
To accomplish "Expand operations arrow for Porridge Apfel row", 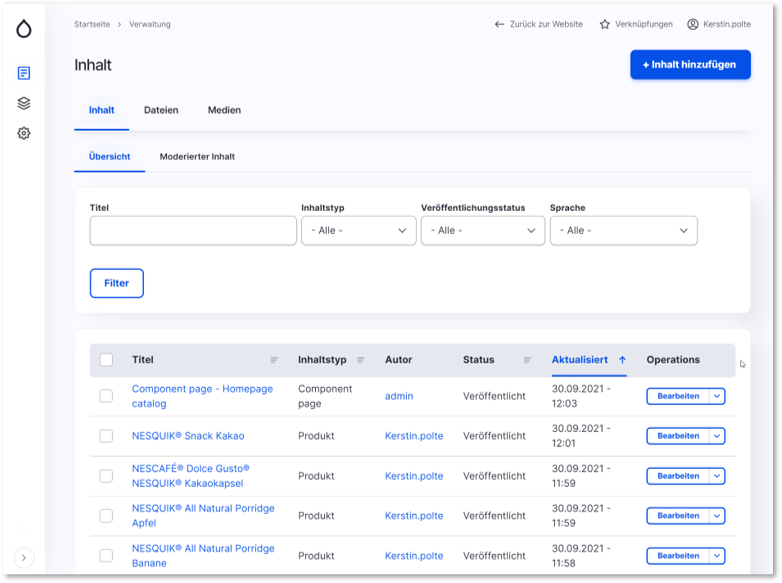I will [717, 516].
